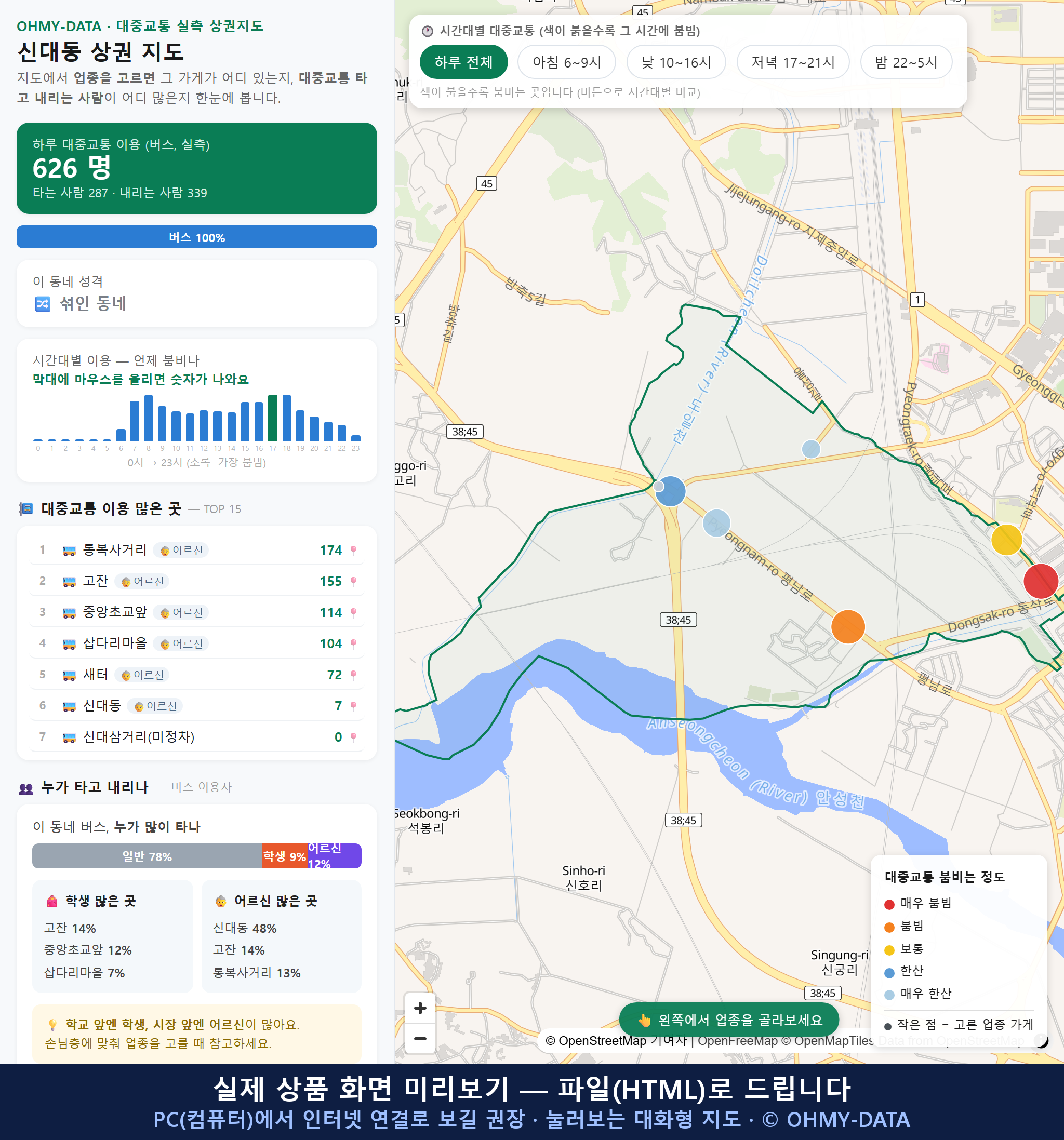This screenshot has width=1064, height=1140.
Task: Click the 중앙초교앞 12% student entry
Action: click(88, 950)
